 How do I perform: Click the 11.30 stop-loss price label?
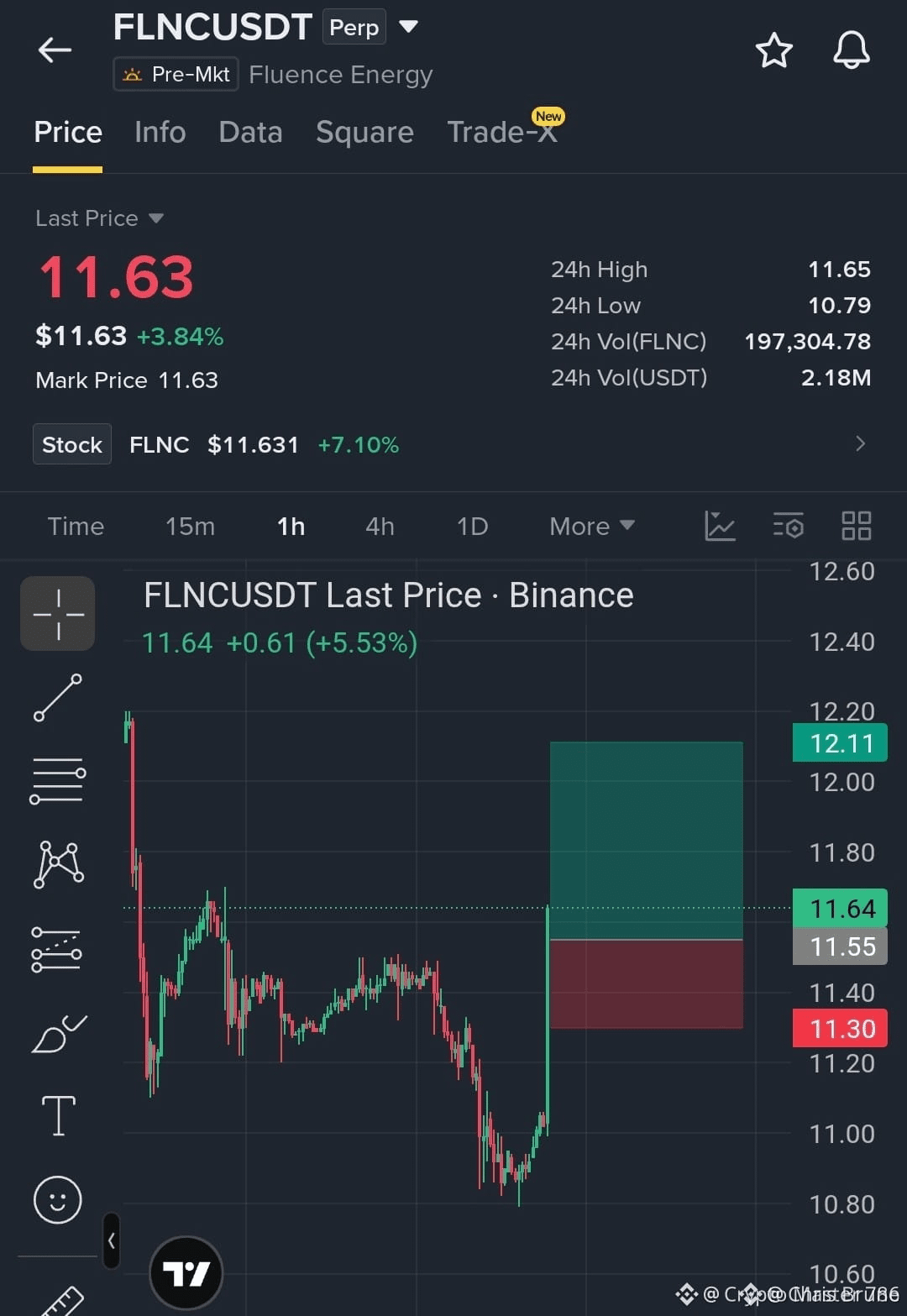(840, 1029)
